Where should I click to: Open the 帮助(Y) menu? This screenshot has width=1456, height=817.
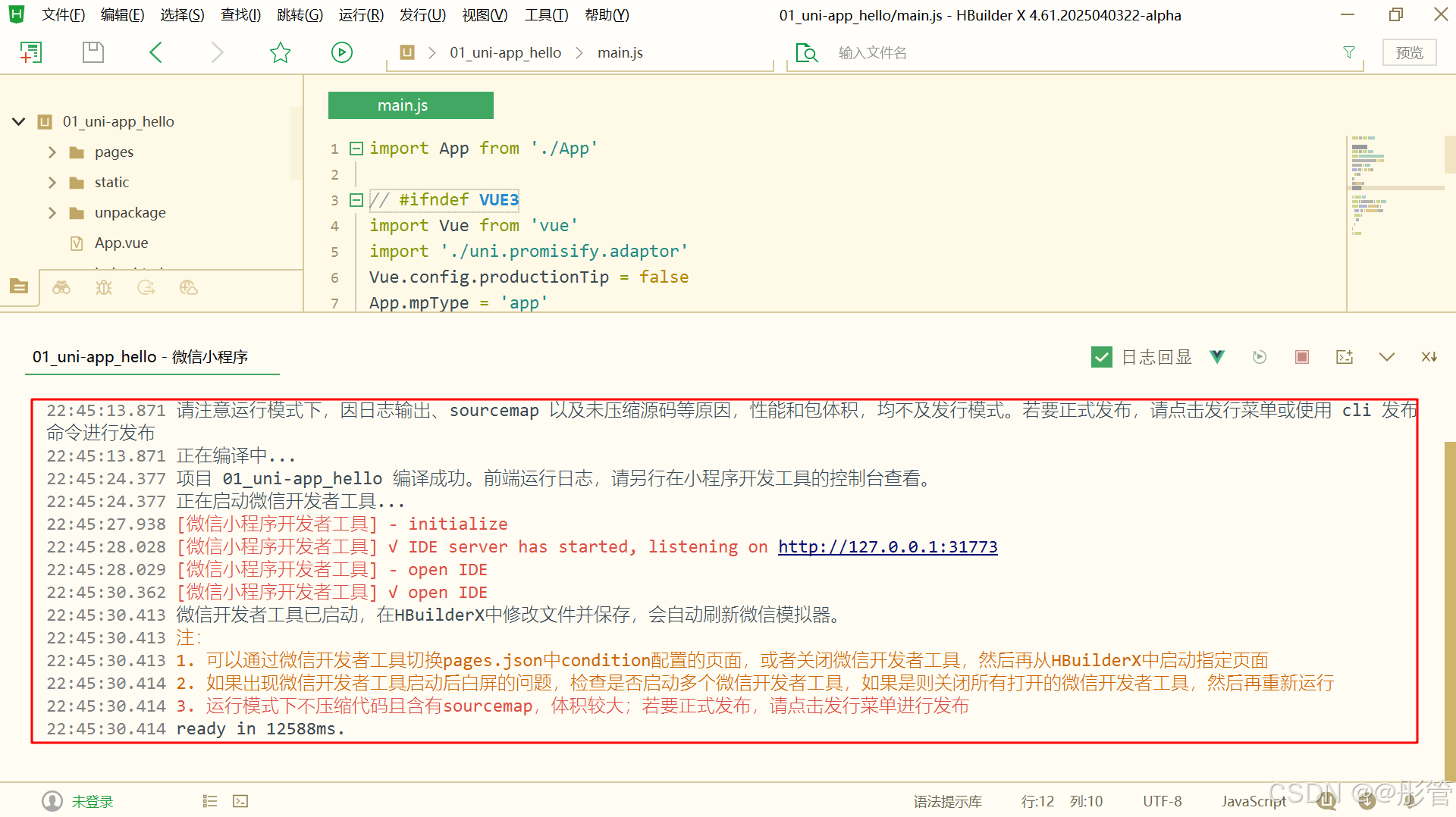pyautogui.click(x=607, y=15)
